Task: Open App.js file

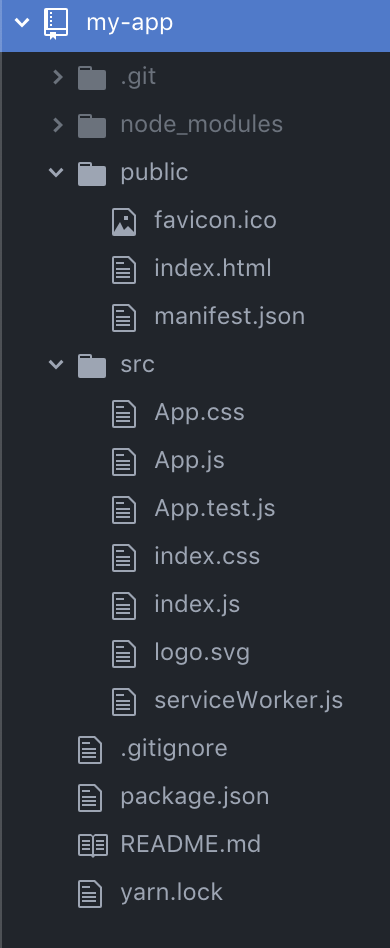Action: pyautogui.click(x=189, y=461)
